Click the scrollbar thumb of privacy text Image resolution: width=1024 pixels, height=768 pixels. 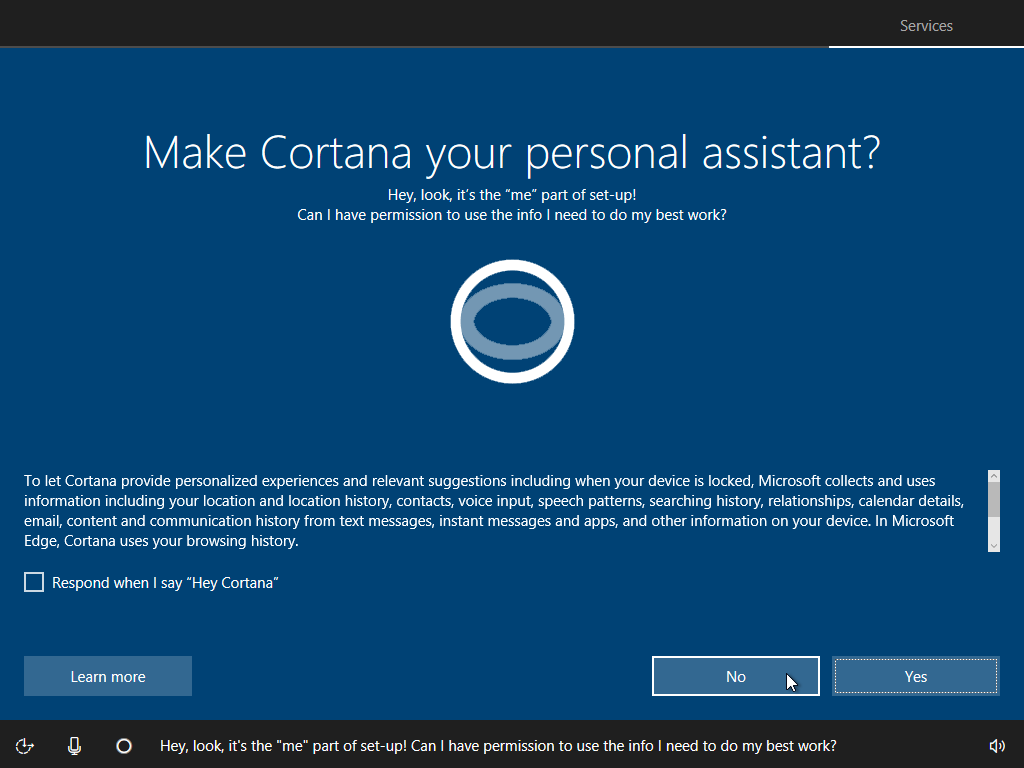[994, 500]
